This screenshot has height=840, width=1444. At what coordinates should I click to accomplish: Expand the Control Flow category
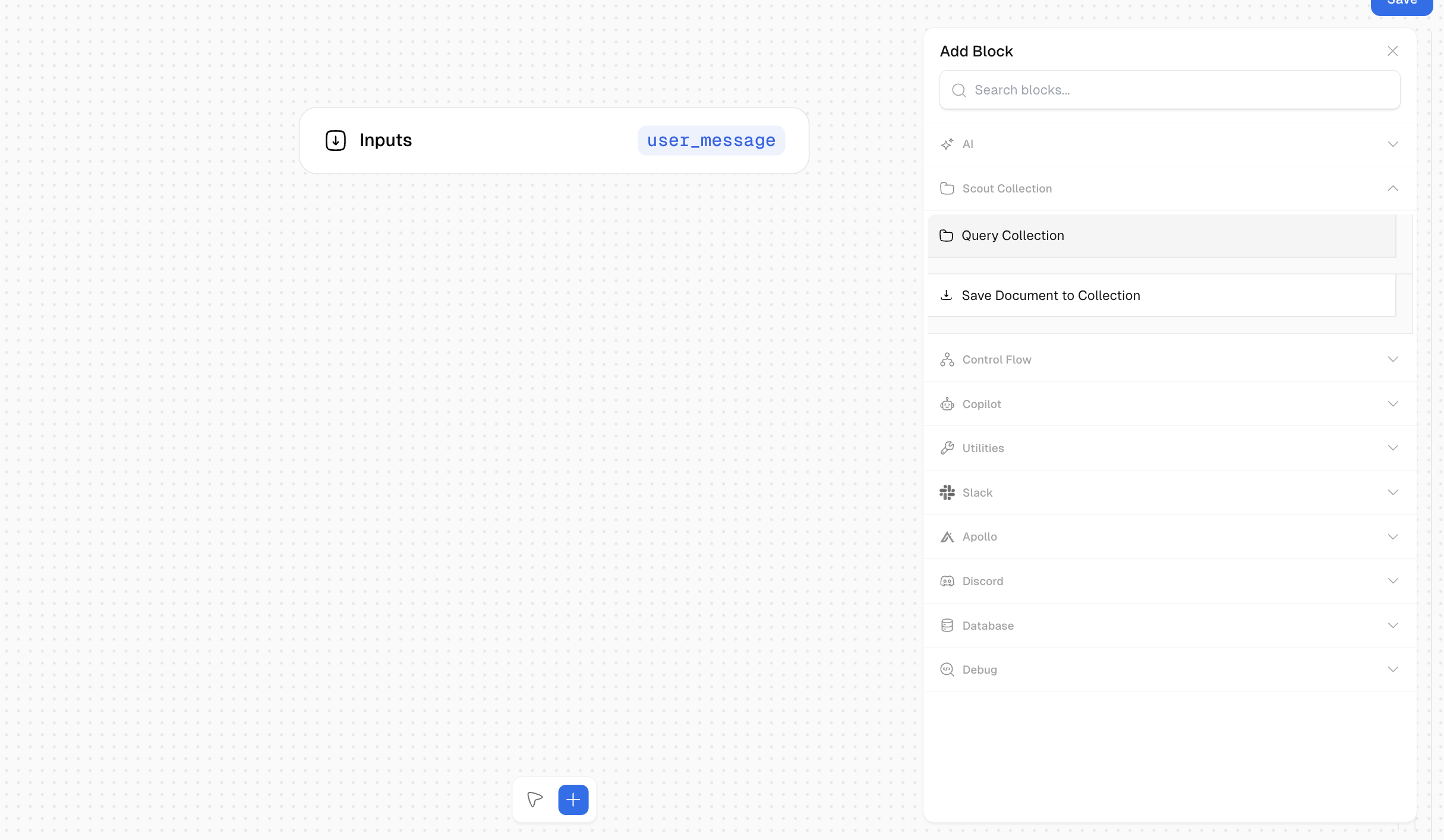click(1392, 359)
